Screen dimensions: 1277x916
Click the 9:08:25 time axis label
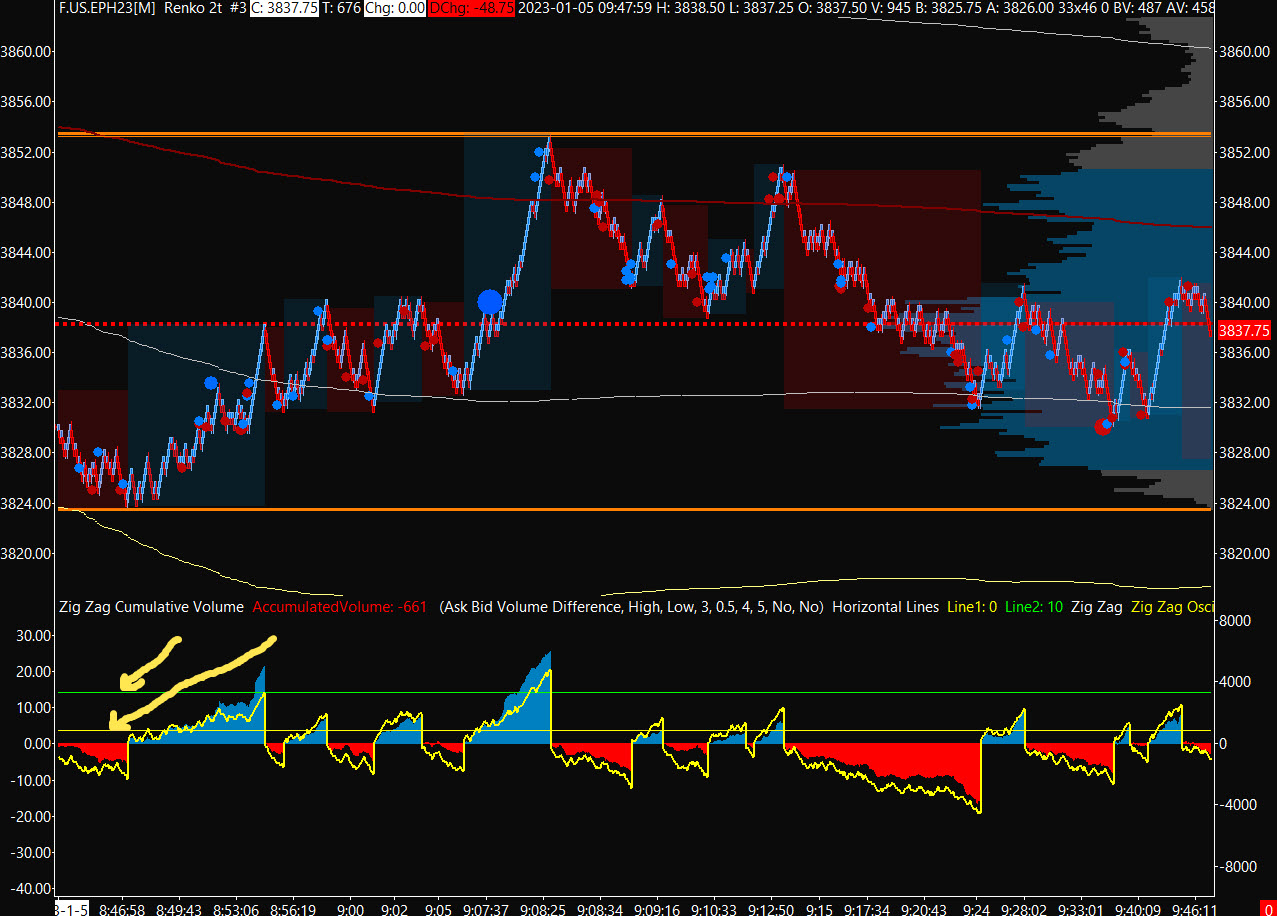click(x=545, y=911)
